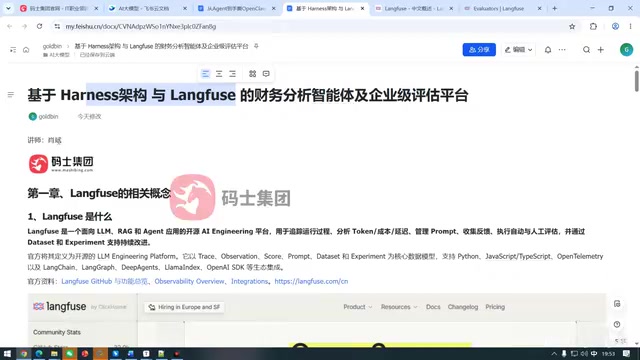
Task: Expand the Product menu in embedded image
Action: [x=358, y=307]
